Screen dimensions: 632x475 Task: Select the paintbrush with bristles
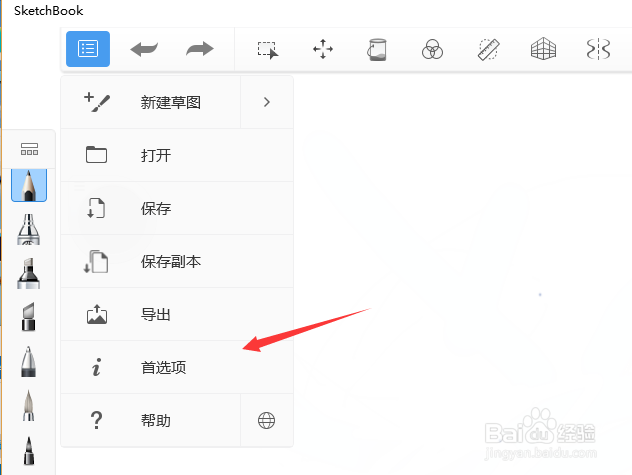29,405
